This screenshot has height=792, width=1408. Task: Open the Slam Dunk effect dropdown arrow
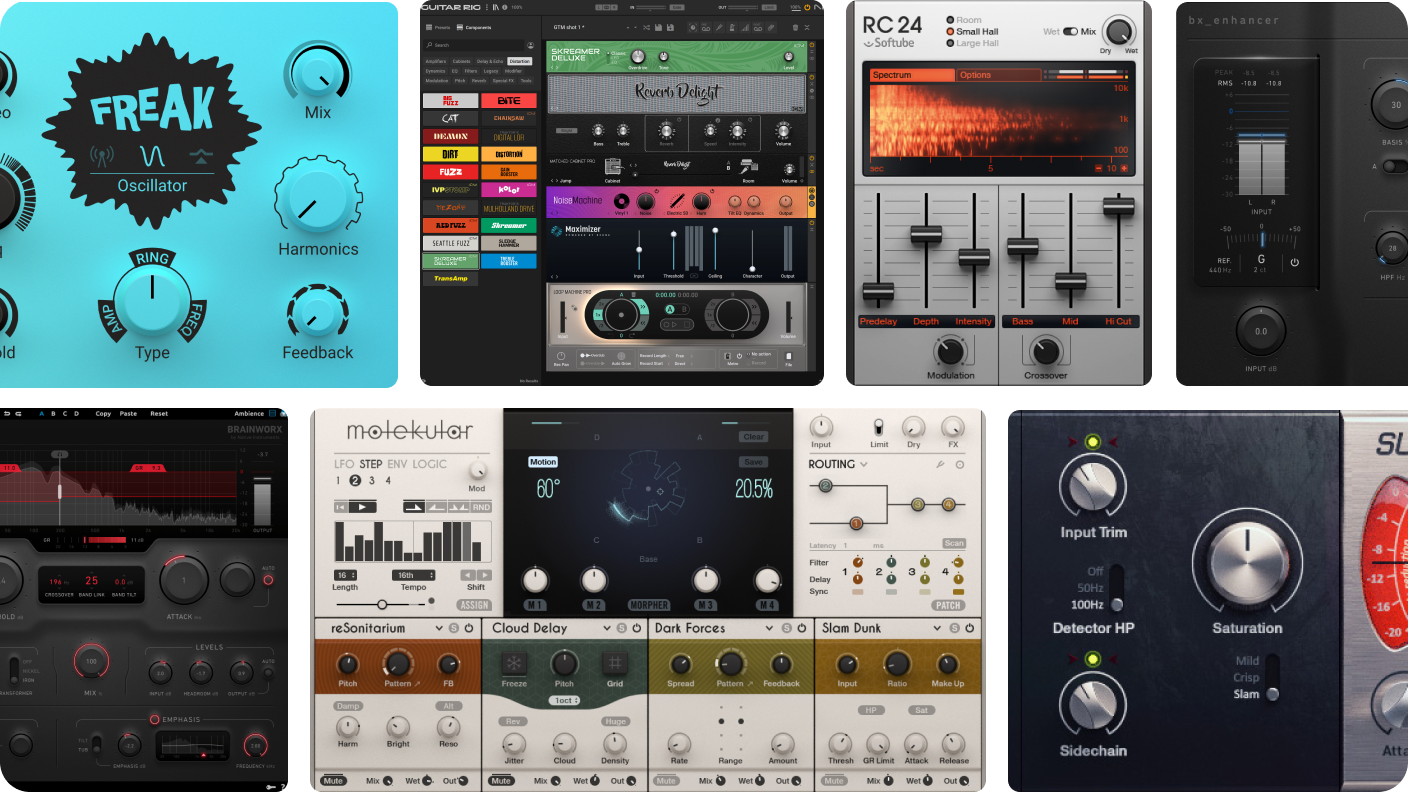(938, 628)
